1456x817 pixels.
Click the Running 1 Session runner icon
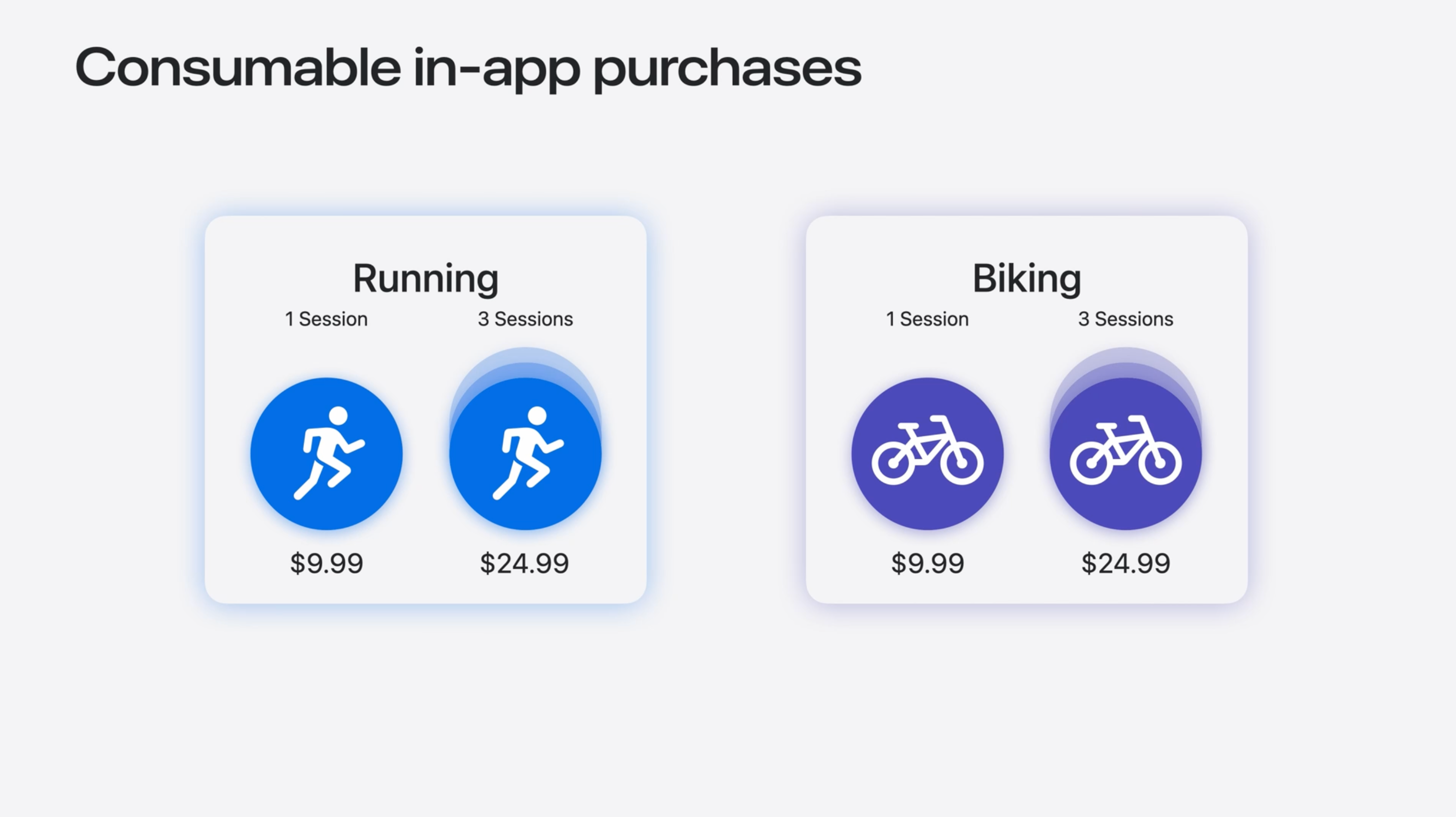[x=327, y=454]
